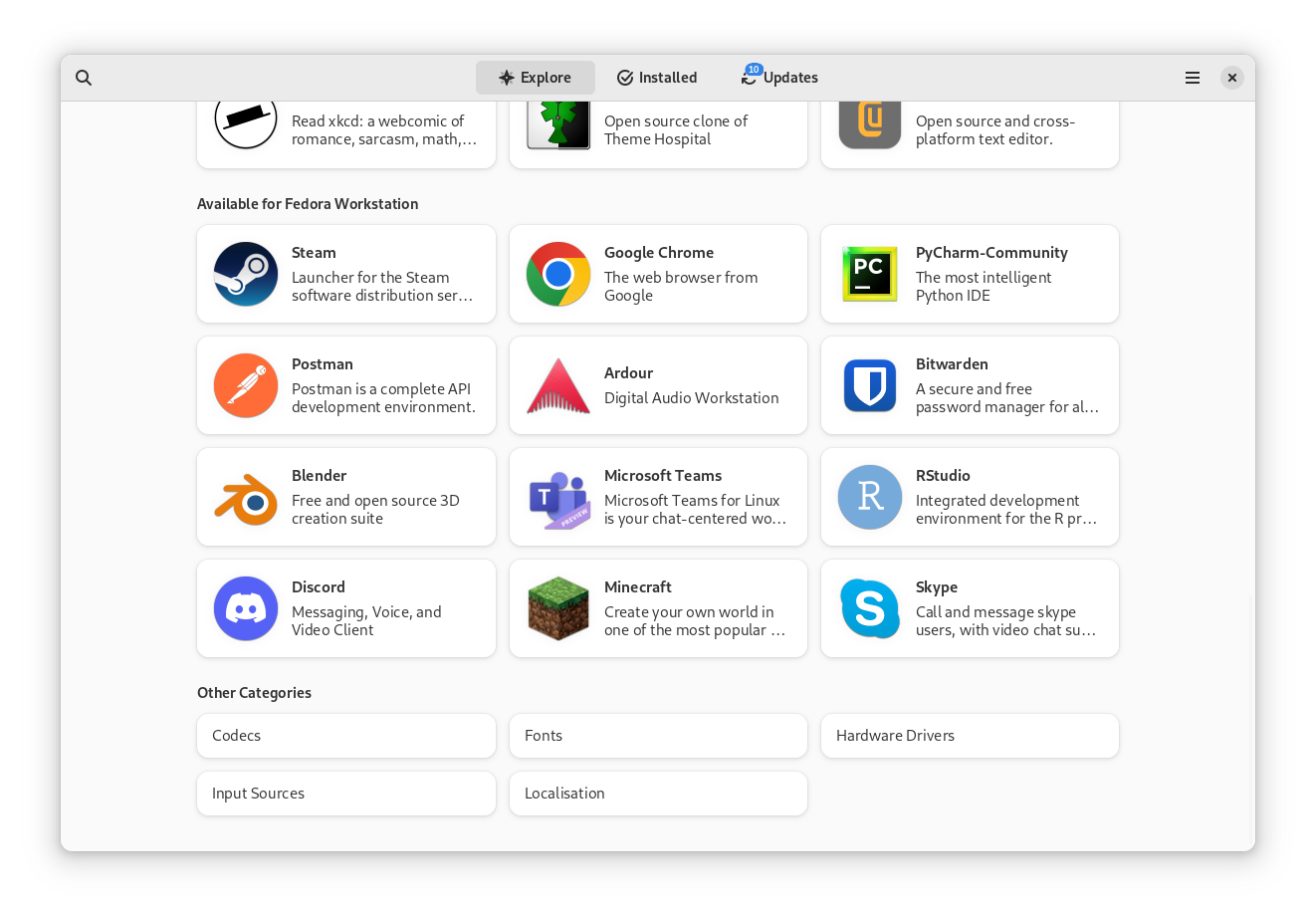Open the Codecs category
This screenshot has height=918, width=1316.
tap(346, 736)
